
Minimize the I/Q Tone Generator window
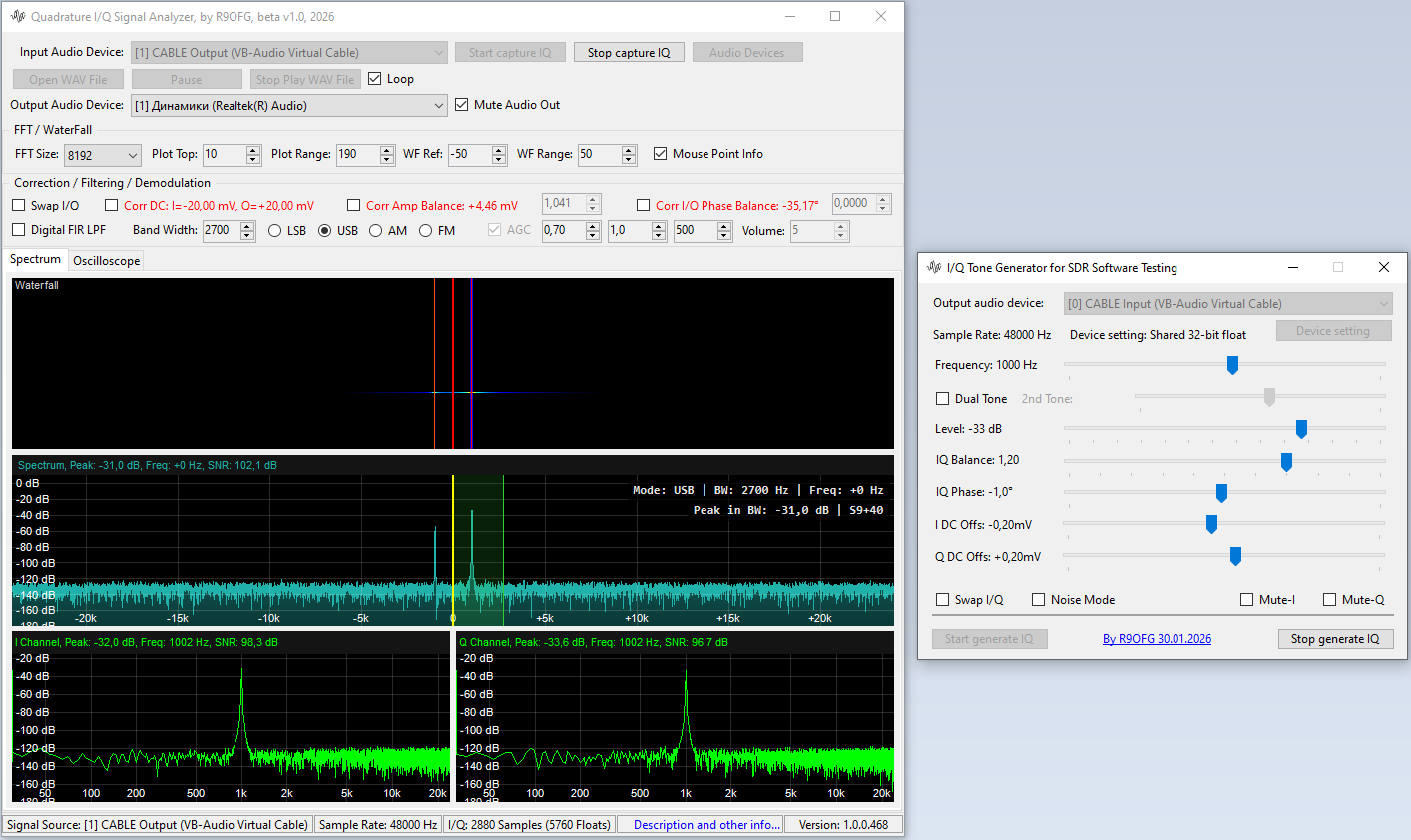pos(1293,267)
